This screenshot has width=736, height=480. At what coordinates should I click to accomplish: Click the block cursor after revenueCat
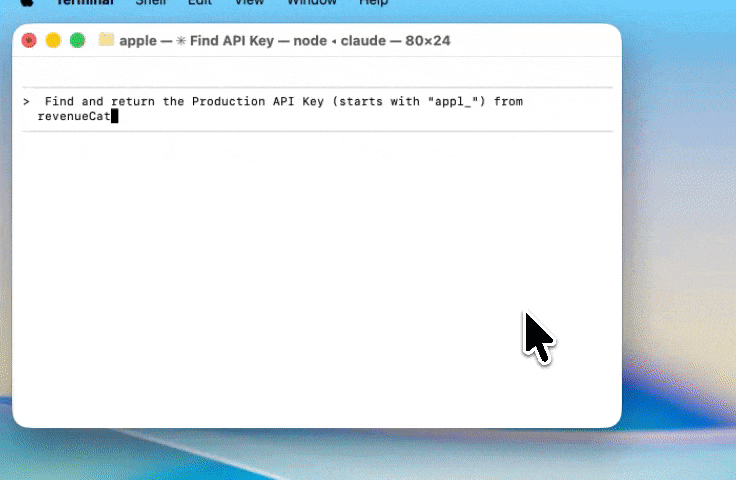point(115,117)
